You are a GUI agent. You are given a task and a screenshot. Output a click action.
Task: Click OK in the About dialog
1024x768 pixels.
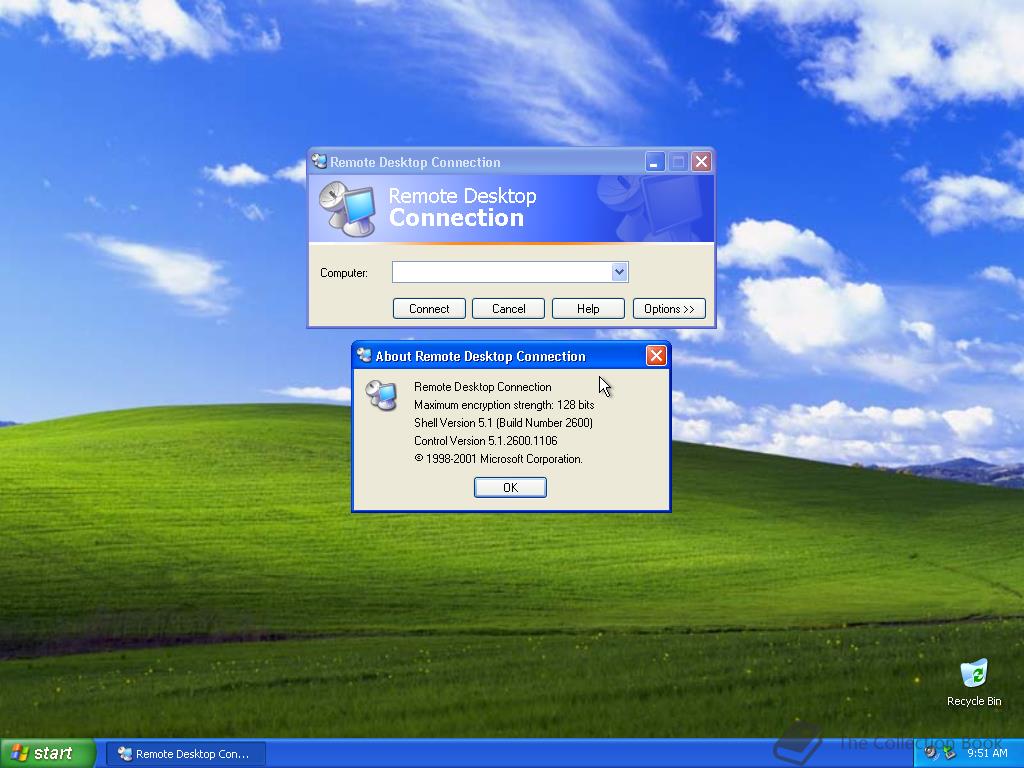tap(510, 487)
